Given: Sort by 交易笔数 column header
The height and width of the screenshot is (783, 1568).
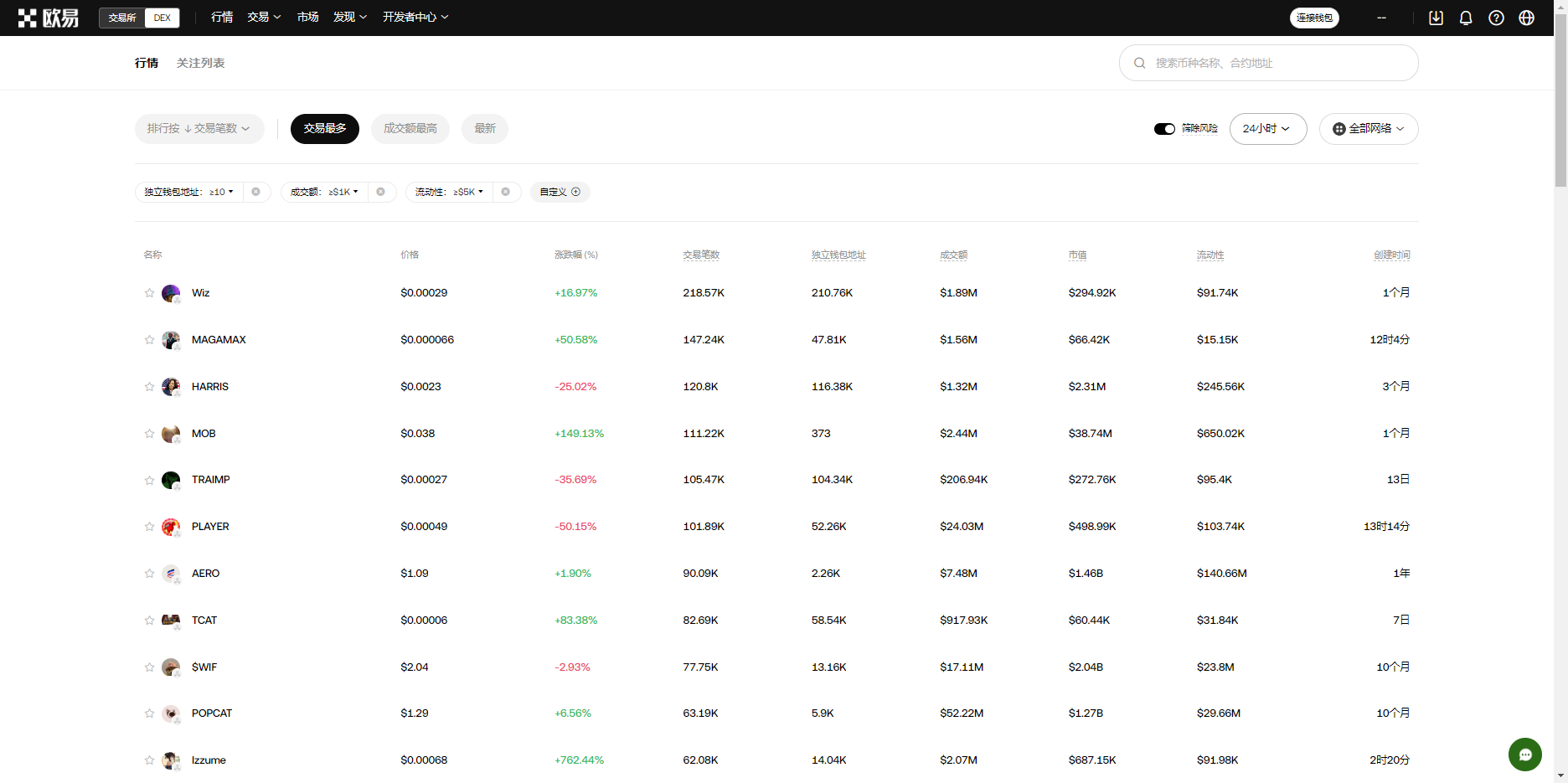Looking at the screenshot, I should [x=701, y=255].
